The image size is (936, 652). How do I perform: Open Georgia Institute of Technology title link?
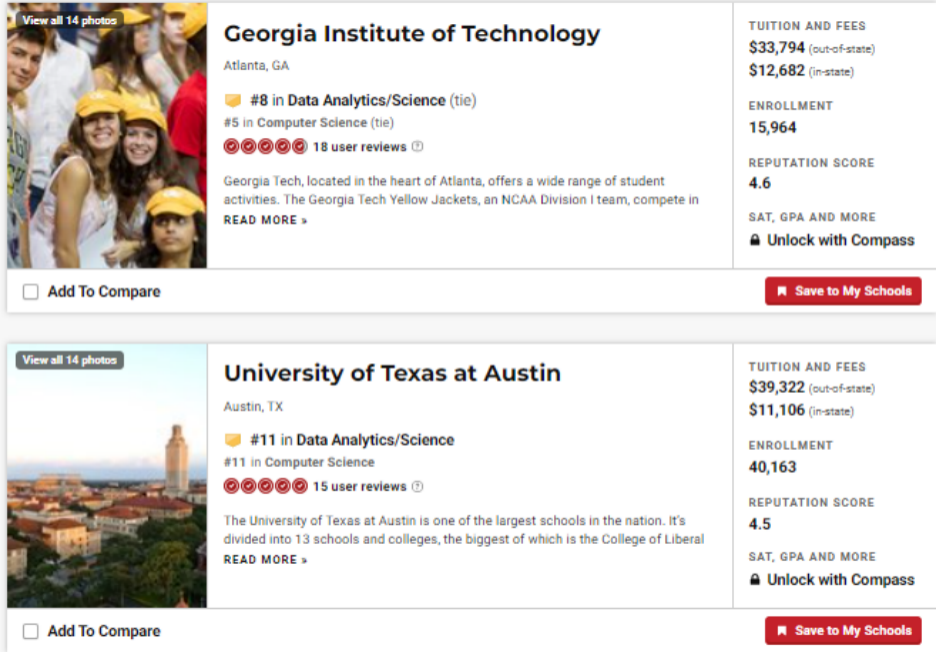pyautogui.click(x=411, y=34)
